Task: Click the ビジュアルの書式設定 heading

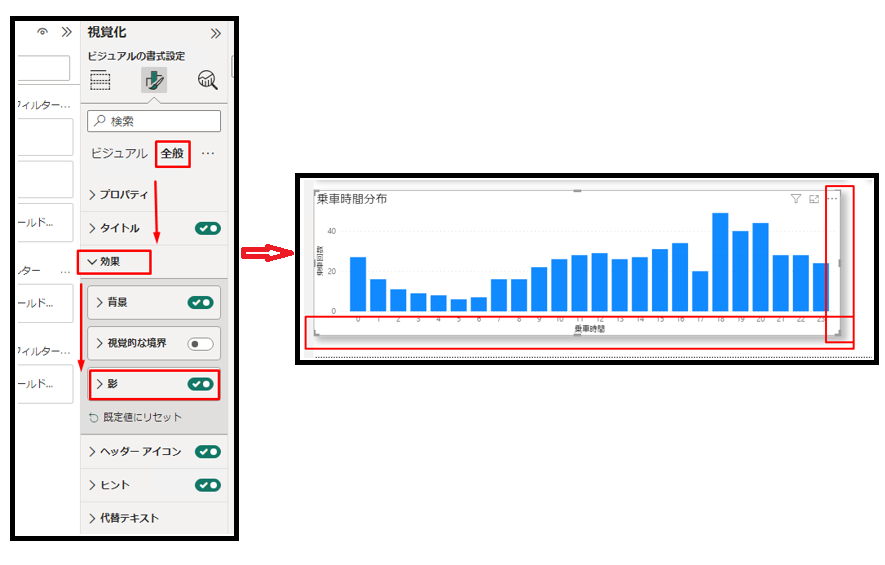Action: coord(136,56)
